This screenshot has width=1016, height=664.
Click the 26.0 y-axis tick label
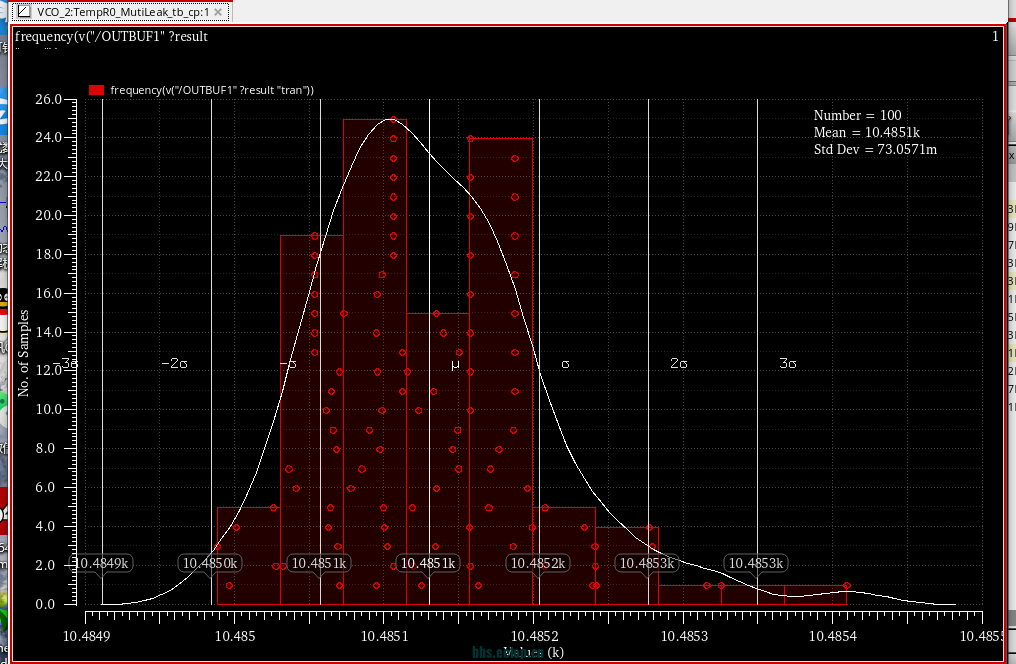click(48, 99)
